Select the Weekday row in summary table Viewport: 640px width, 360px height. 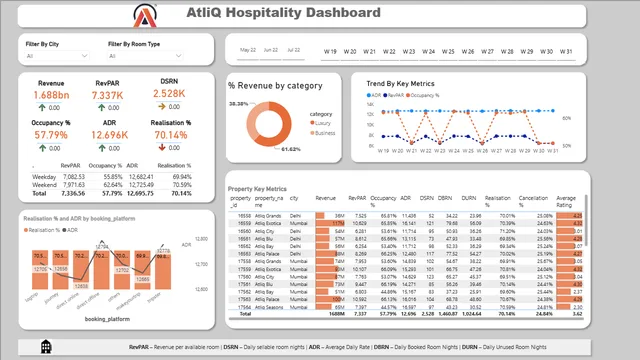[x=112, y=177]
